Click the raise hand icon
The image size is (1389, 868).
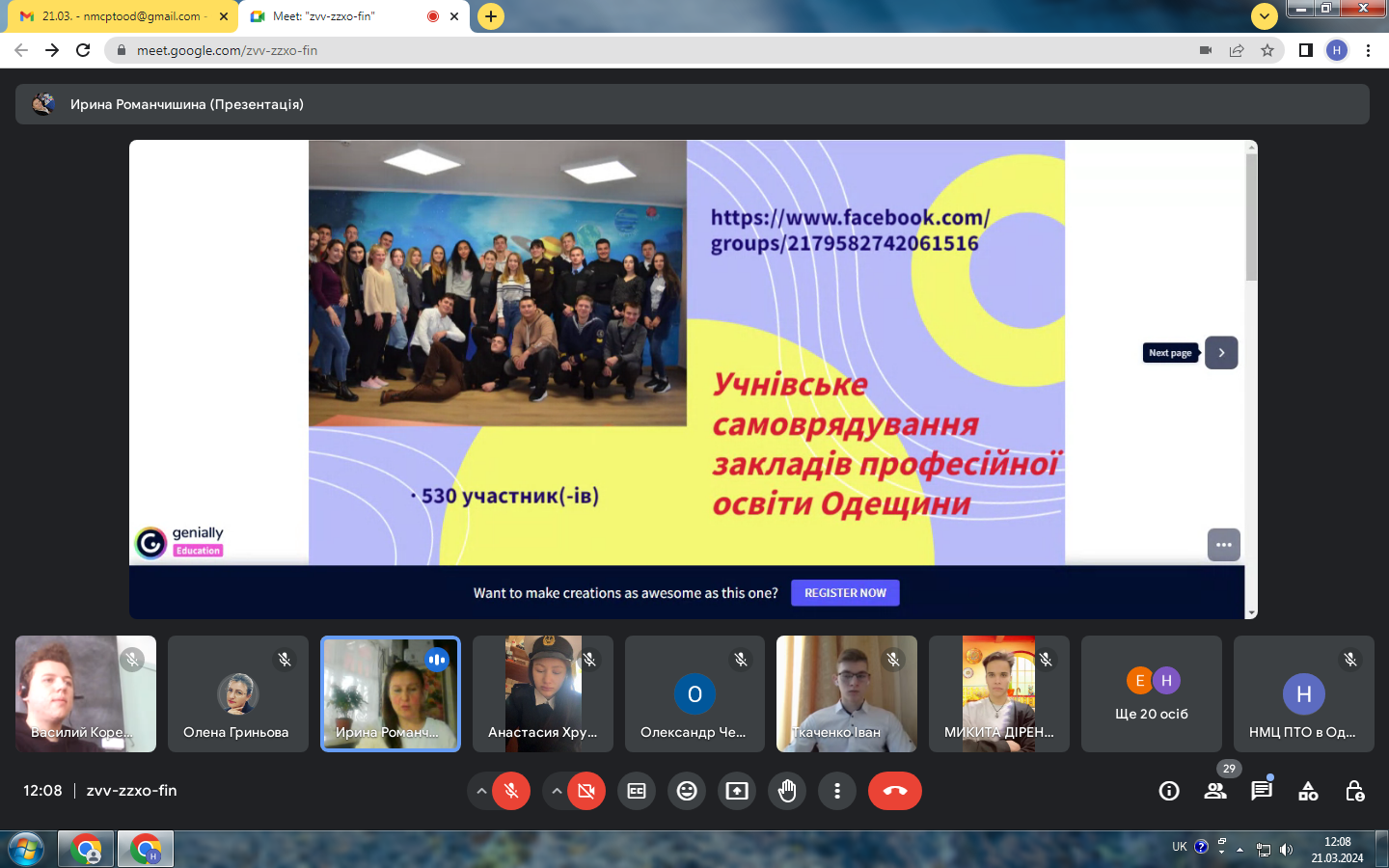point(787,791)
